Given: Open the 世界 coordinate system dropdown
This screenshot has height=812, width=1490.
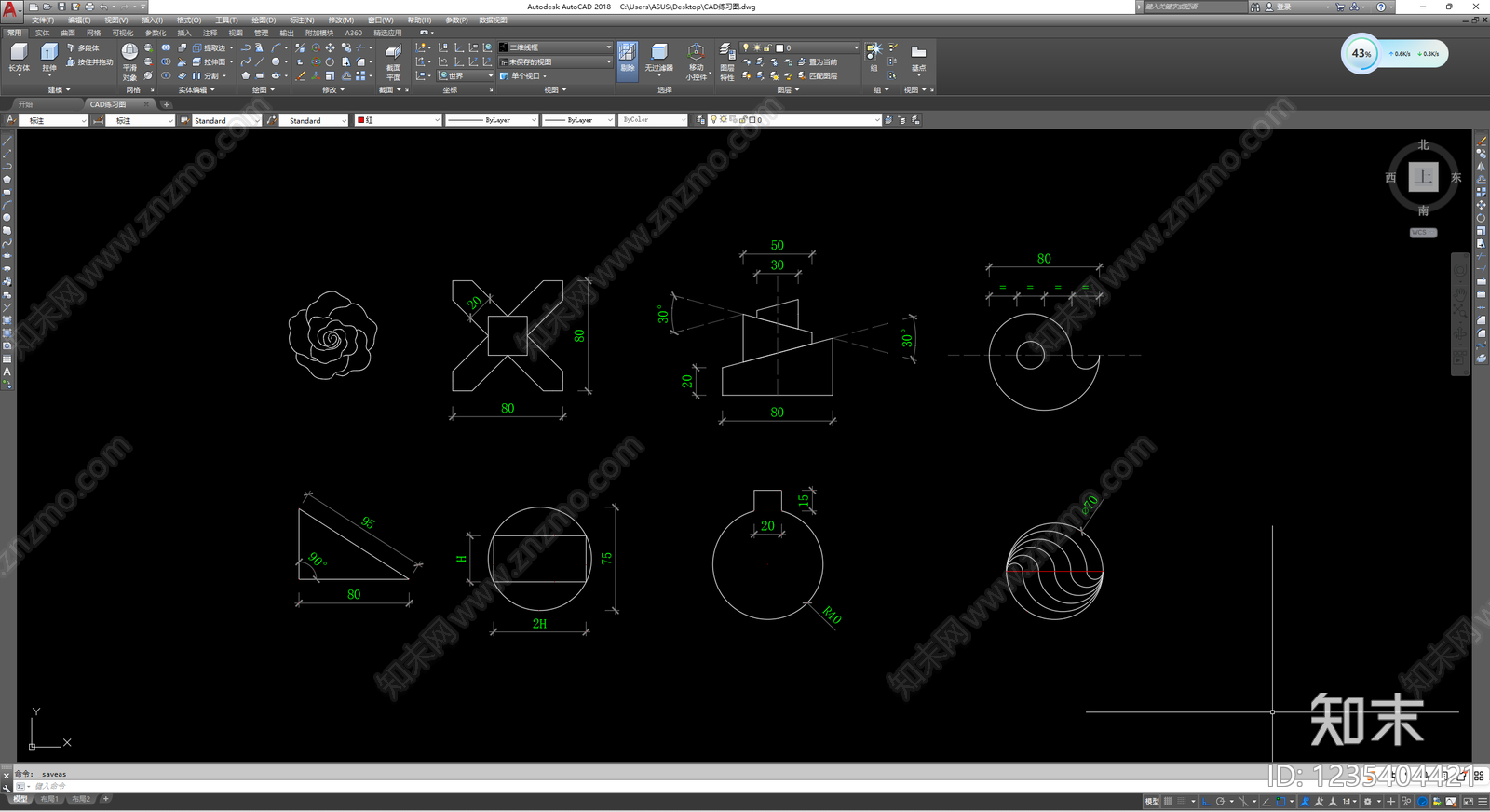Looking at the screenshot, I should pyautogui.click(x=466, y=75).
